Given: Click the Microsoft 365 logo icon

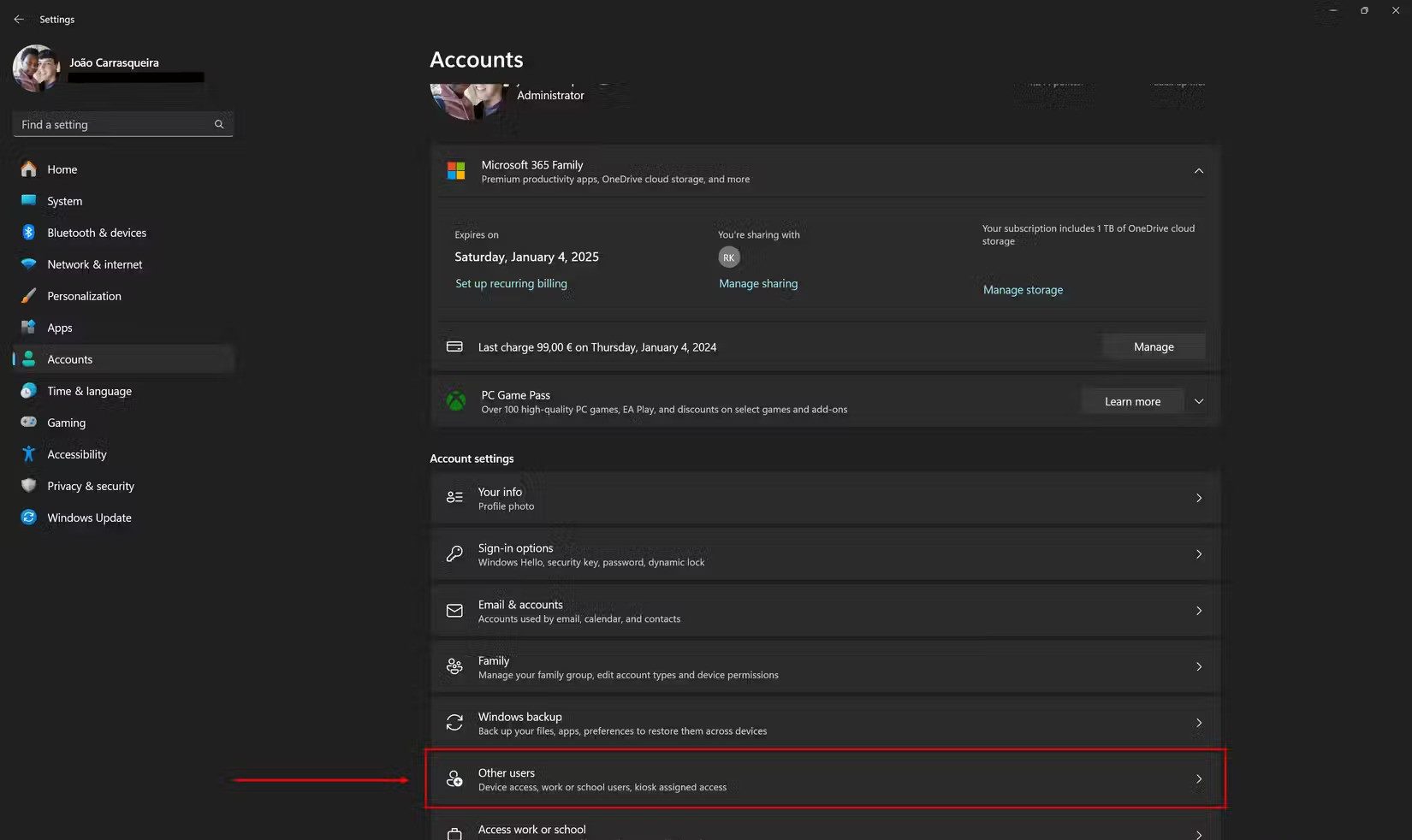Looking at the screenshot, I should pyautogui.click(x=456, y=171).
